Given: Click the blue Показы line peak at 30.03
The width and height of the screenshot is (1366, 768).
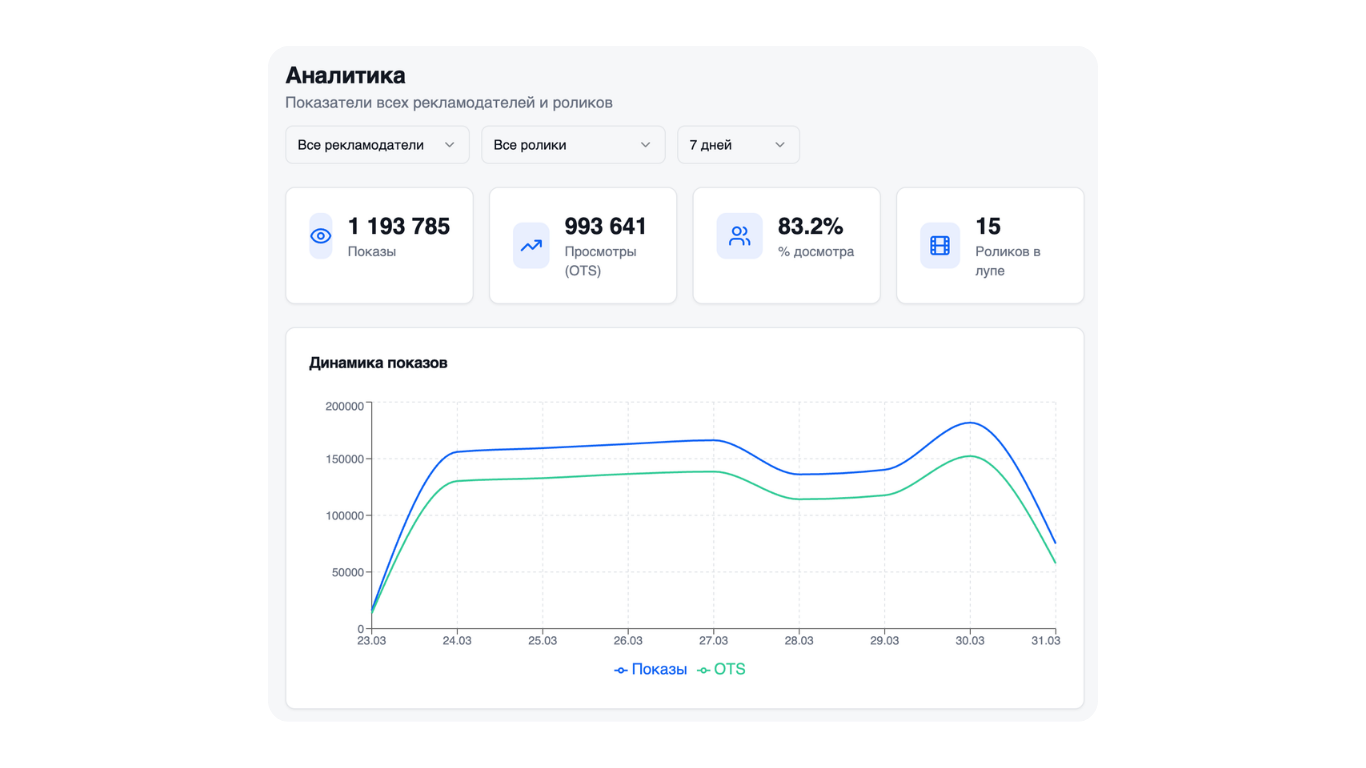Looking at the screenshot, I should click(970, 423).
